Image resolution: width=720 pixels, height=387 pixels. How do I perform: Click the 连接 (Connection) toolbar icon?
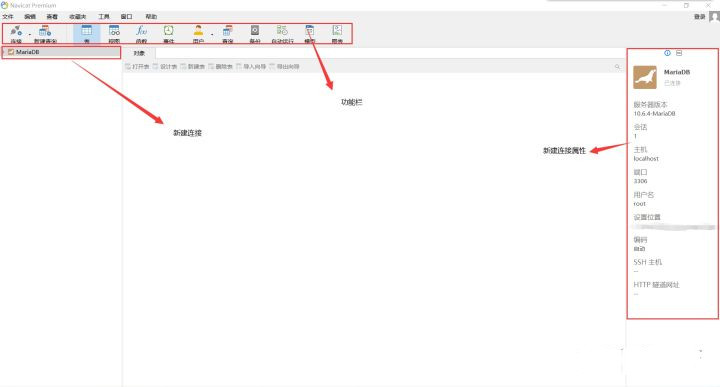pyautogui.click(x=16, y=34)
